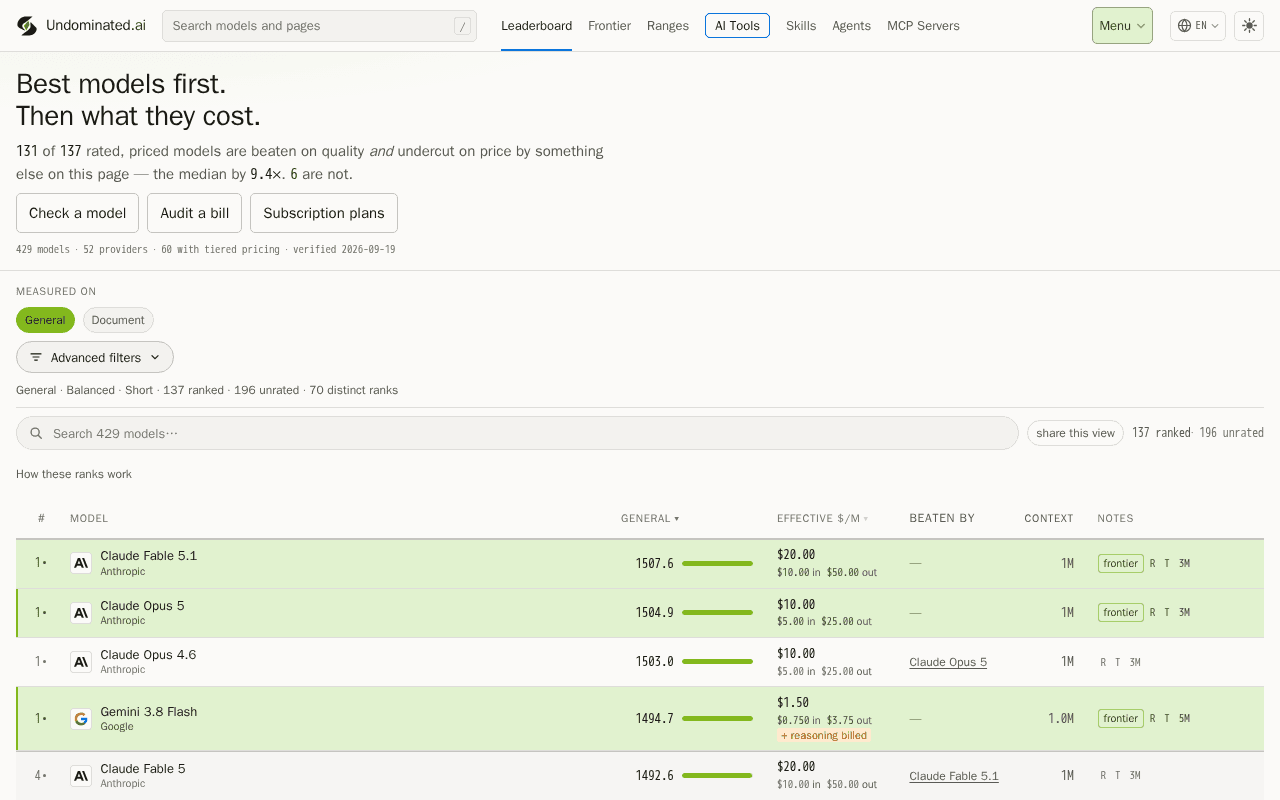Open the AI Tools tab

[737, 26]
